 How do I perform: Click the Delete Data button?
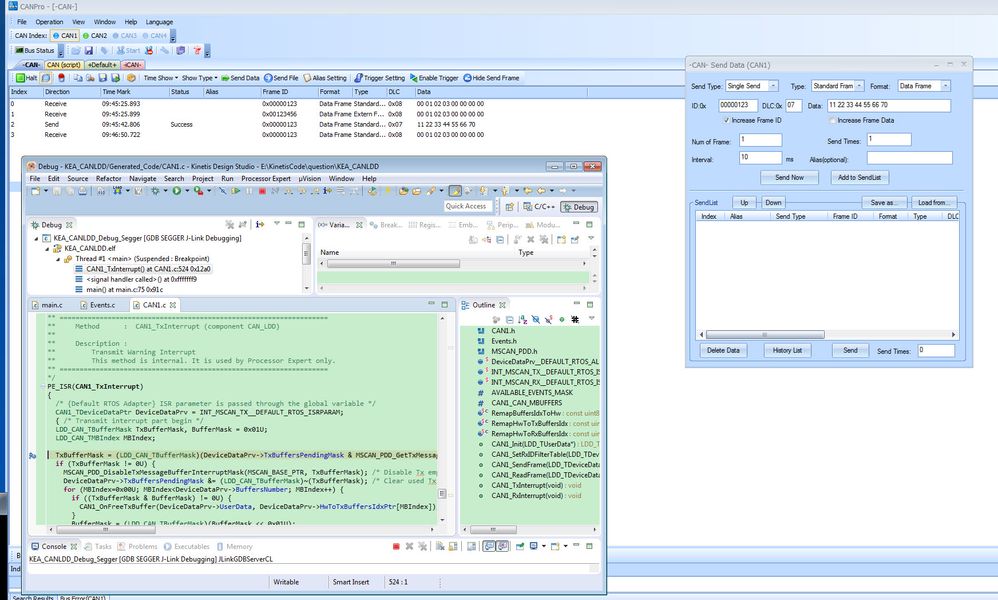(723, 350)
